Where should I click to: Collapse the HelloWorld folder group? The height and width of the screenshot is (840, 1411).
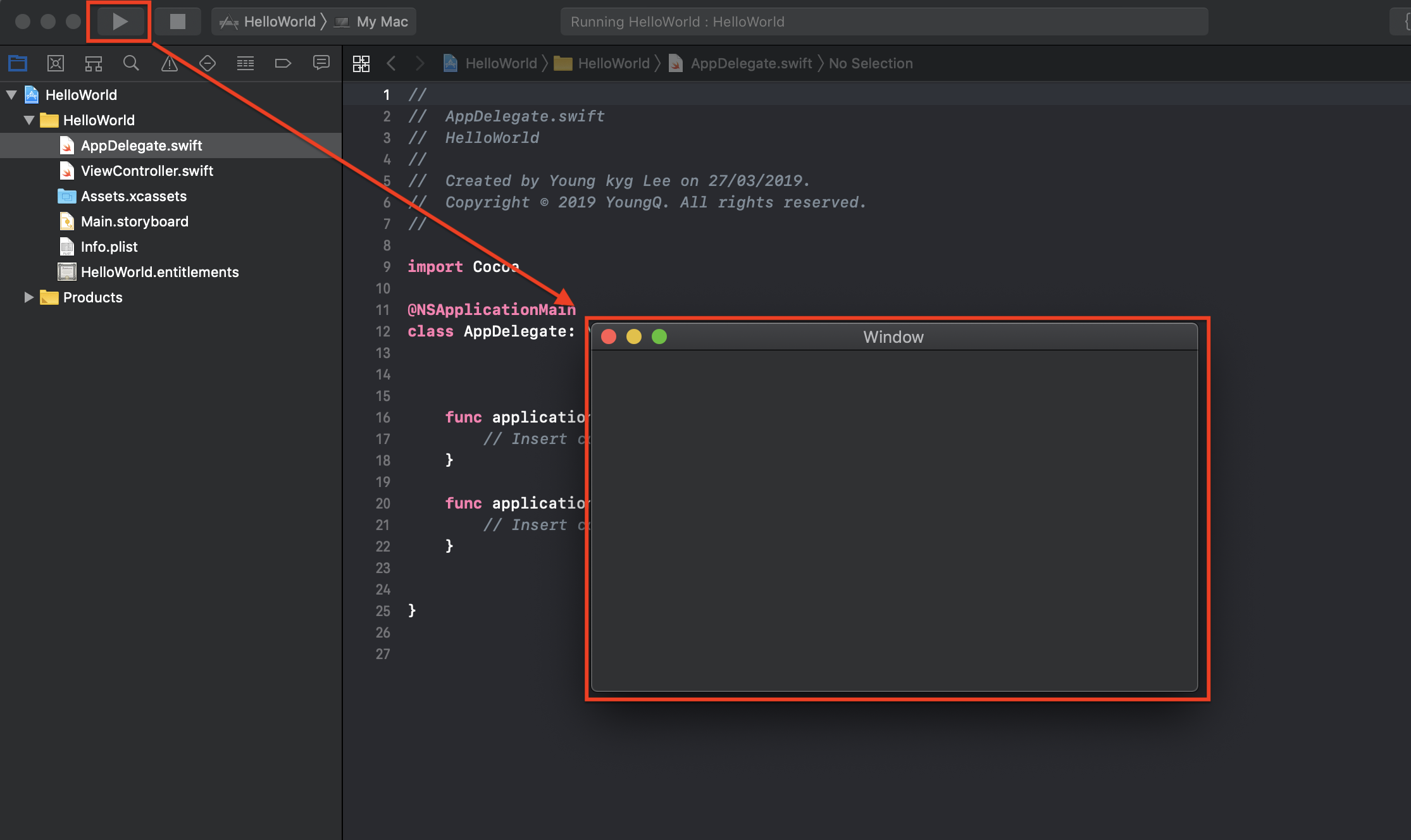pos(29,120)
